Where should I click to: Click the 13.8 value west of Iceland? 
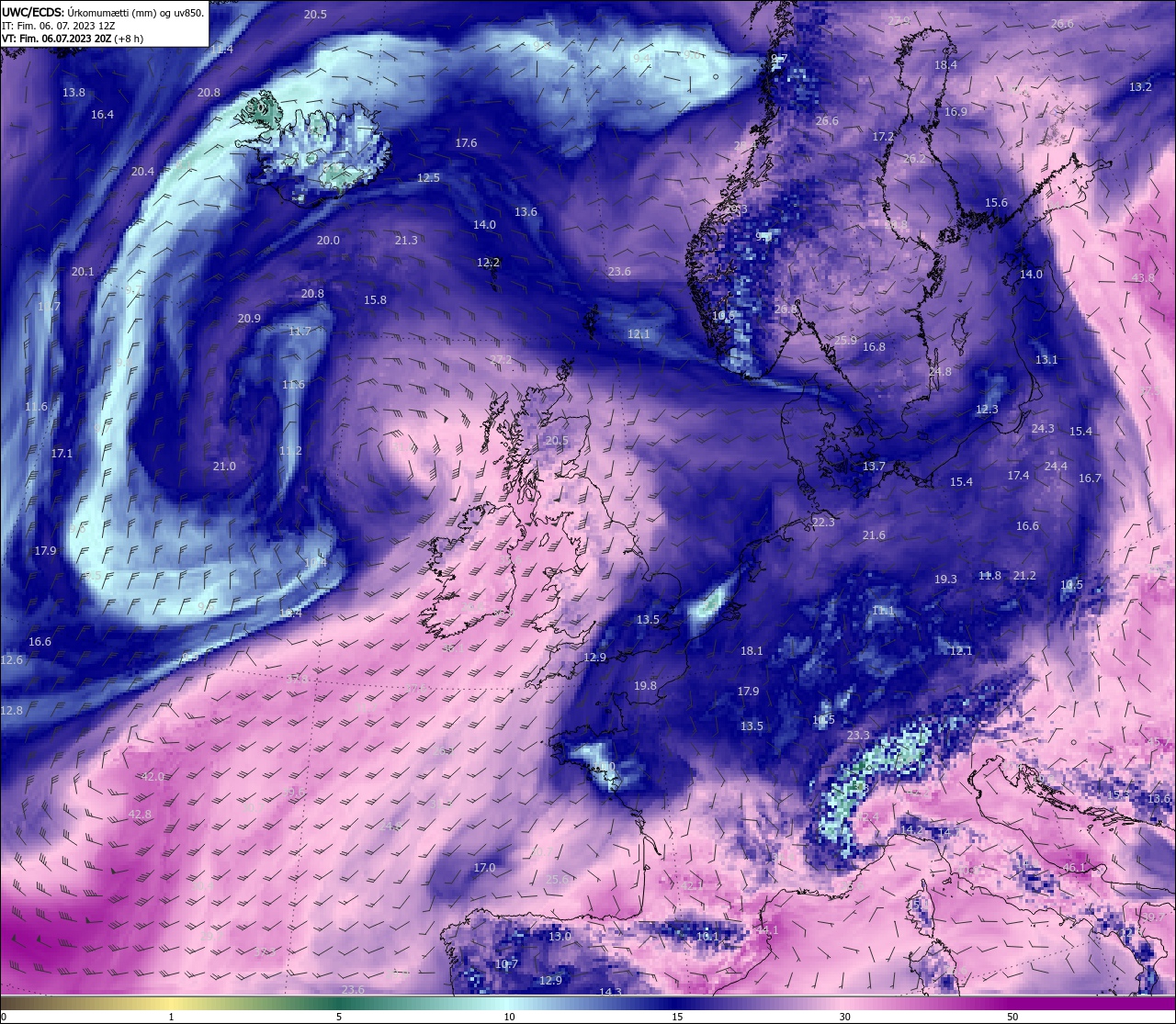[x=73, y=93]
